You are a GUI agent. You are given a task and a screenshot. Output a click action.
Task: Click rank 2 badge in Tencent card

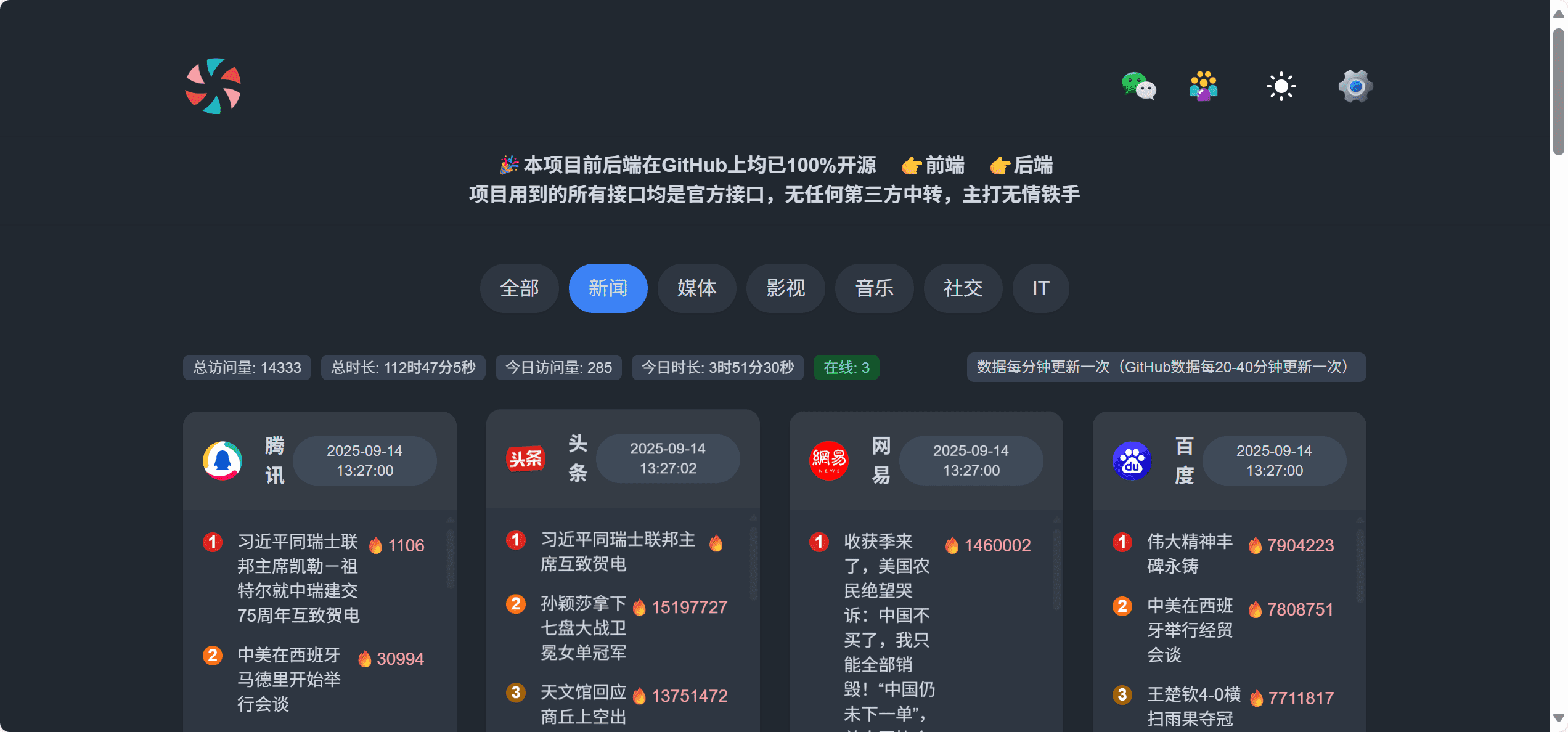pos(213,655)
